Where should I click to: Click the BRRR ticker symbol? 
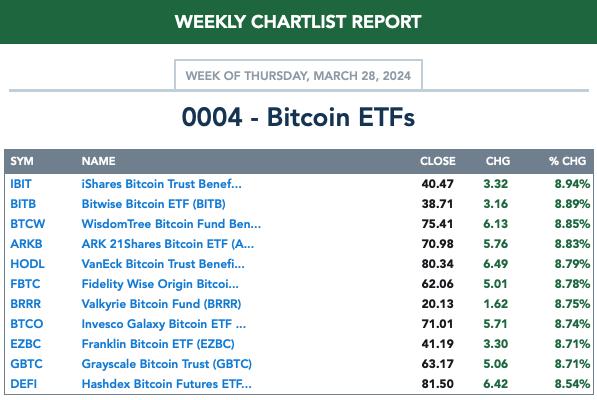(25, 304)
